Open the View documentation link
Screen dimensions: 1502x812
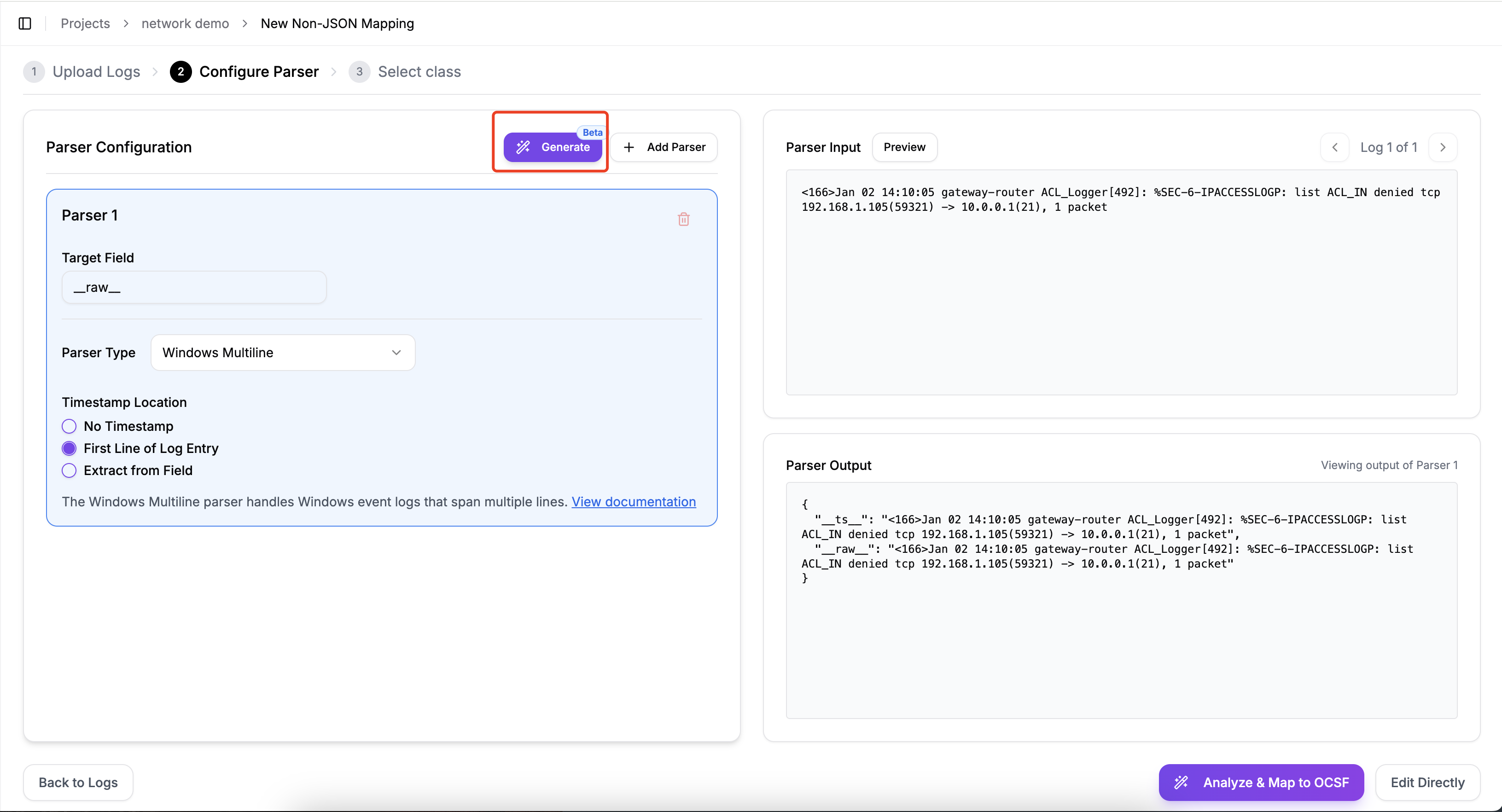point(633,502)
